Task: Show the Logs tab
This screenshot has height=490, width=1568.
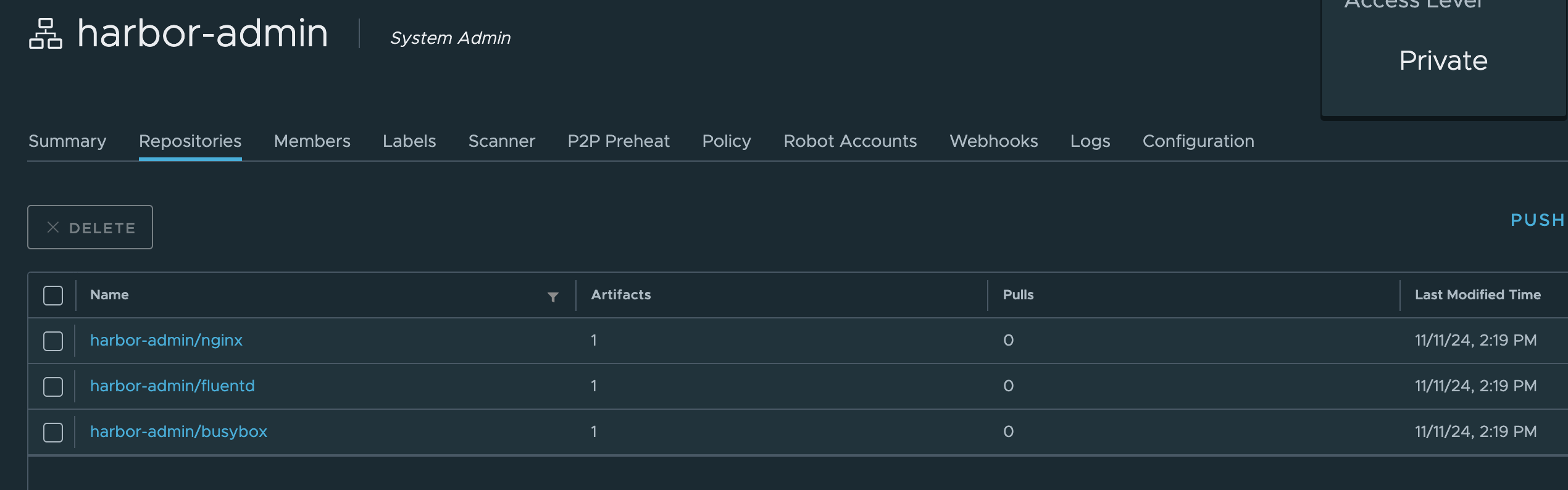Action: [1090, 141]
